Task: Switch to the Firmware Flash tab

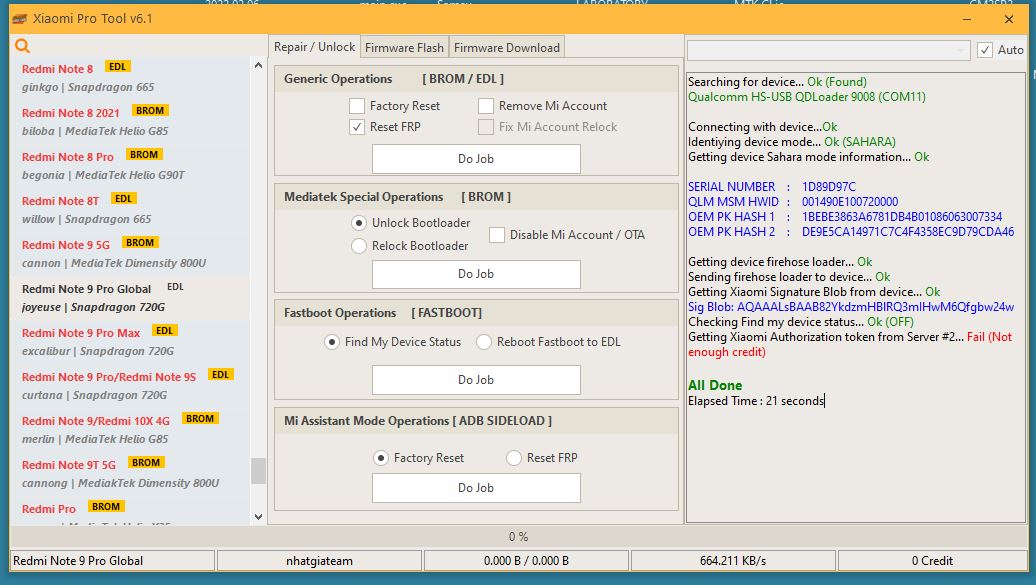Action: 404,47
